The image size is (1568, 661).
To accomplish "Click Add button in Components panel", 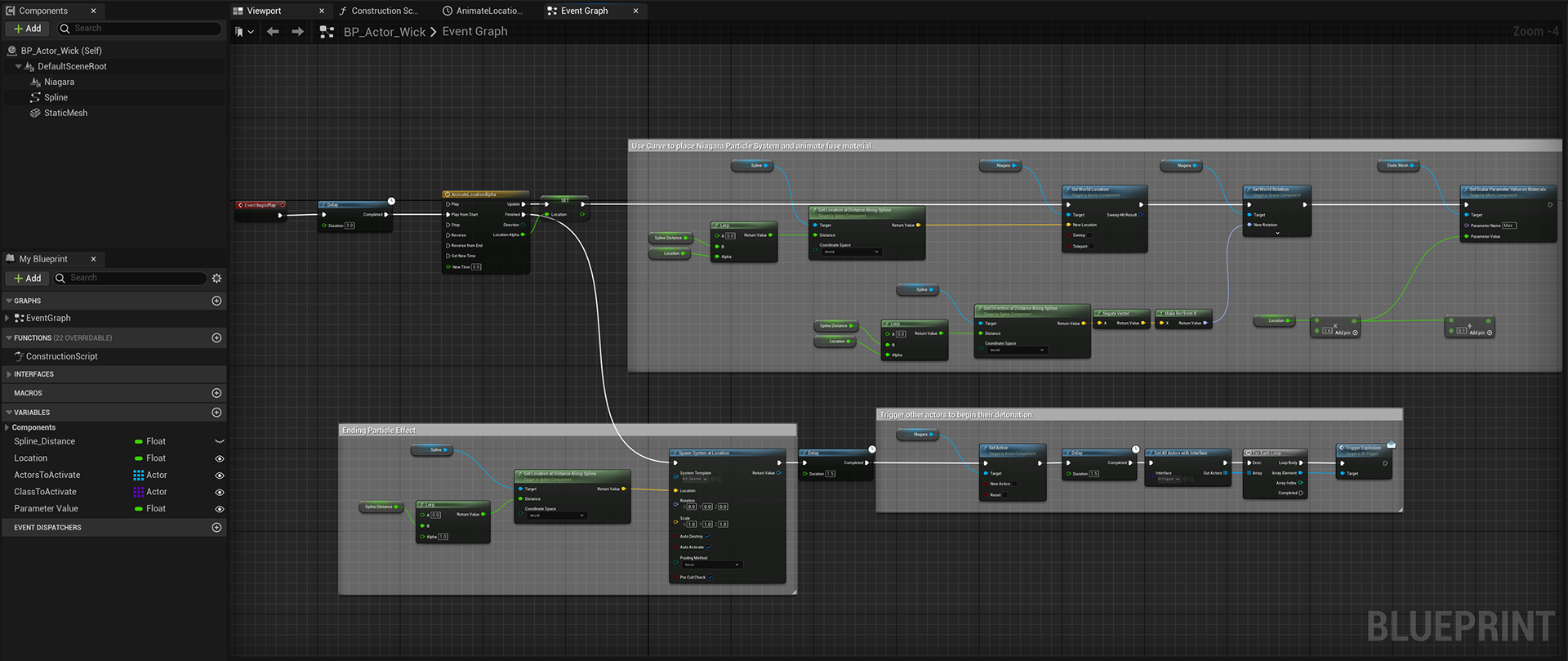I will point(28,29).
